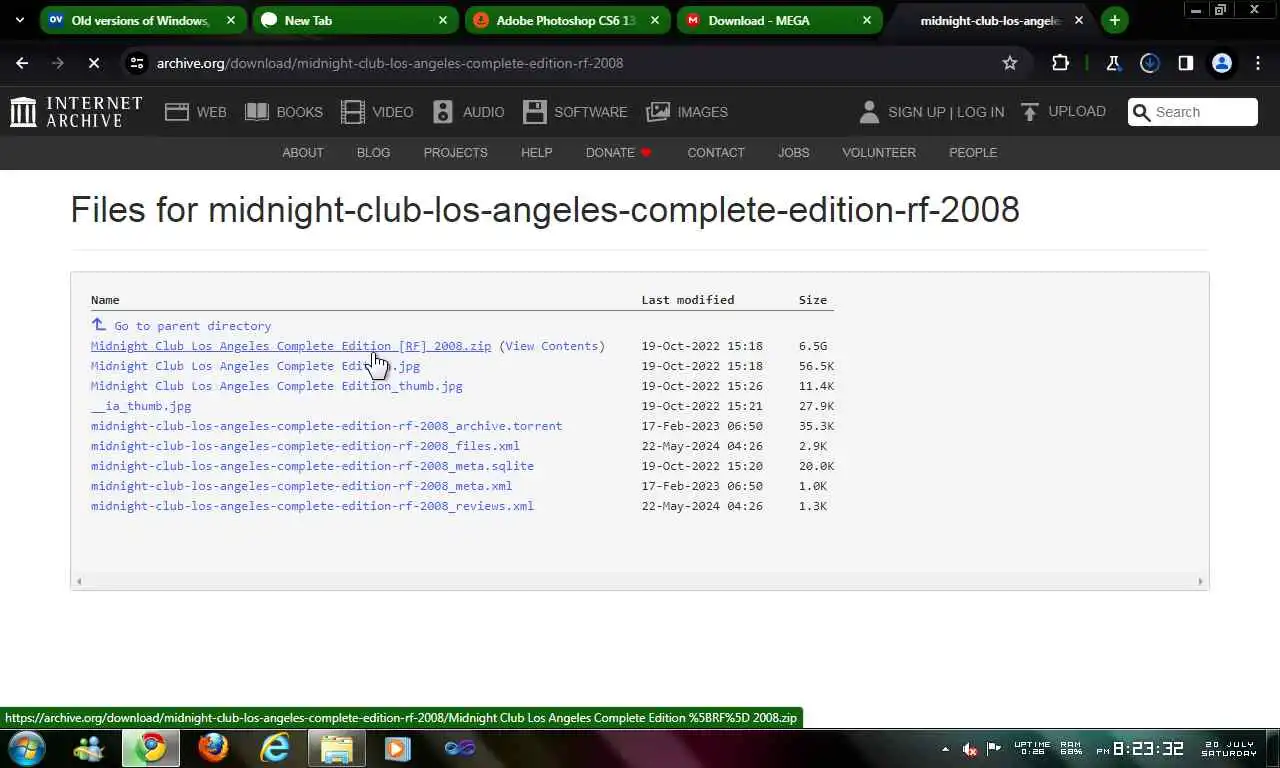The height and width of the screenshot is (768, 1280).
Task: Open HELP menu item
Action: 536,153
